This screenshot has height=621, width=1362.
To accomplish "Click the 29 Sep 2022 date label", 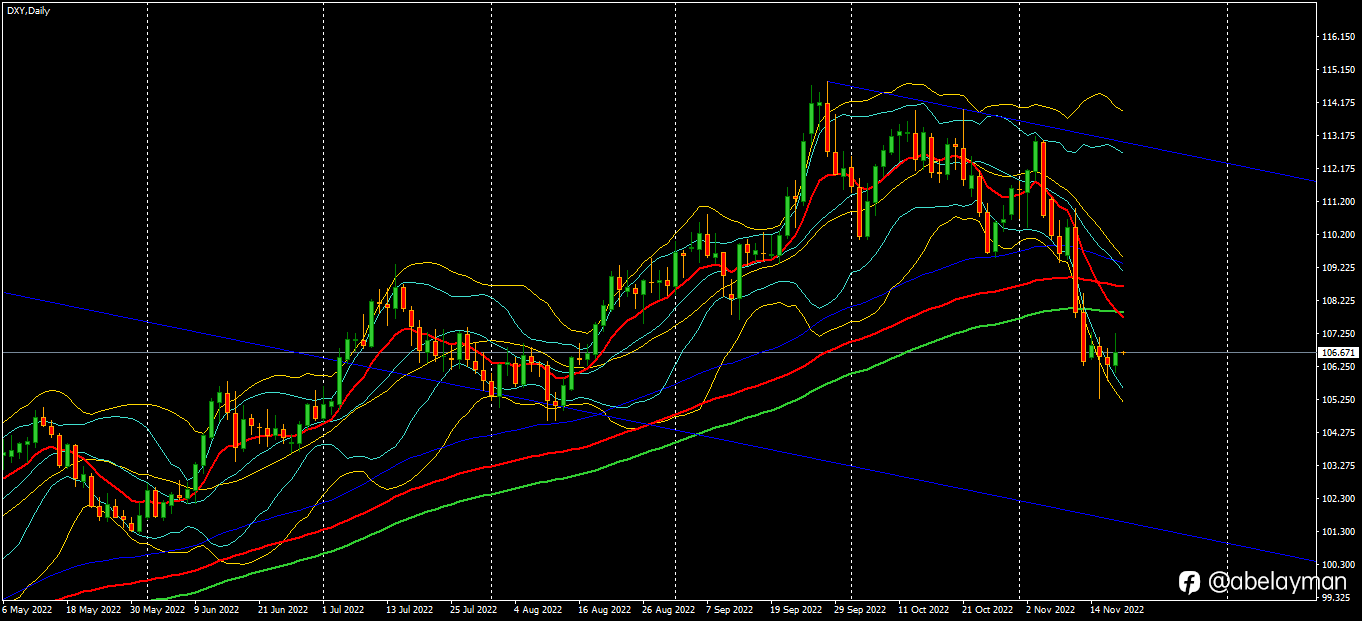I will coord(861,609).
